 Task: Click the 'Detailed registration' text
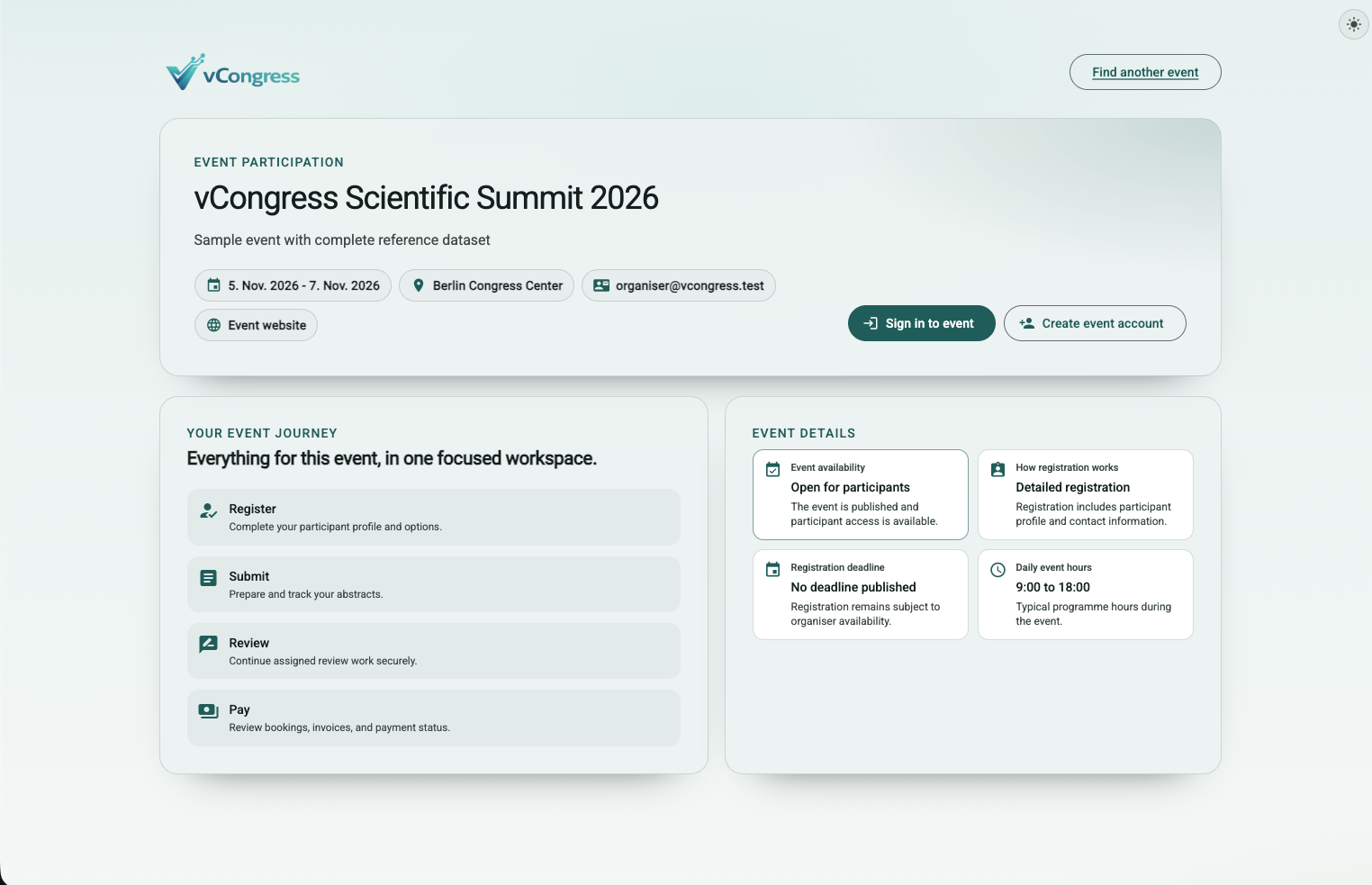(1072, 487)
